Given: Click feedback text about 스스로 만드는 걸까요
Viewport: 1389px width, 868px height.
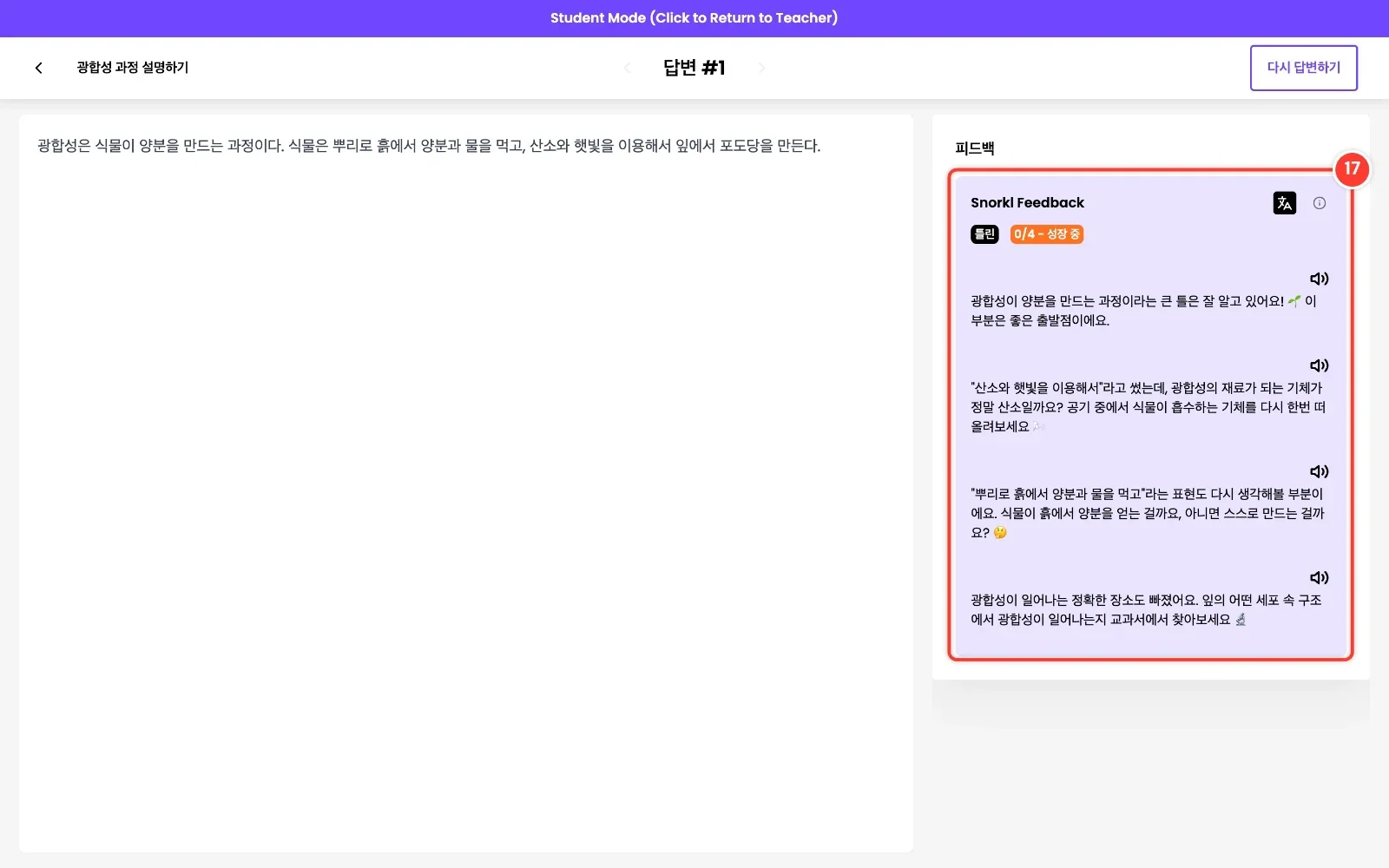Looking at the screenshot, I should (x=1148, y=513).
